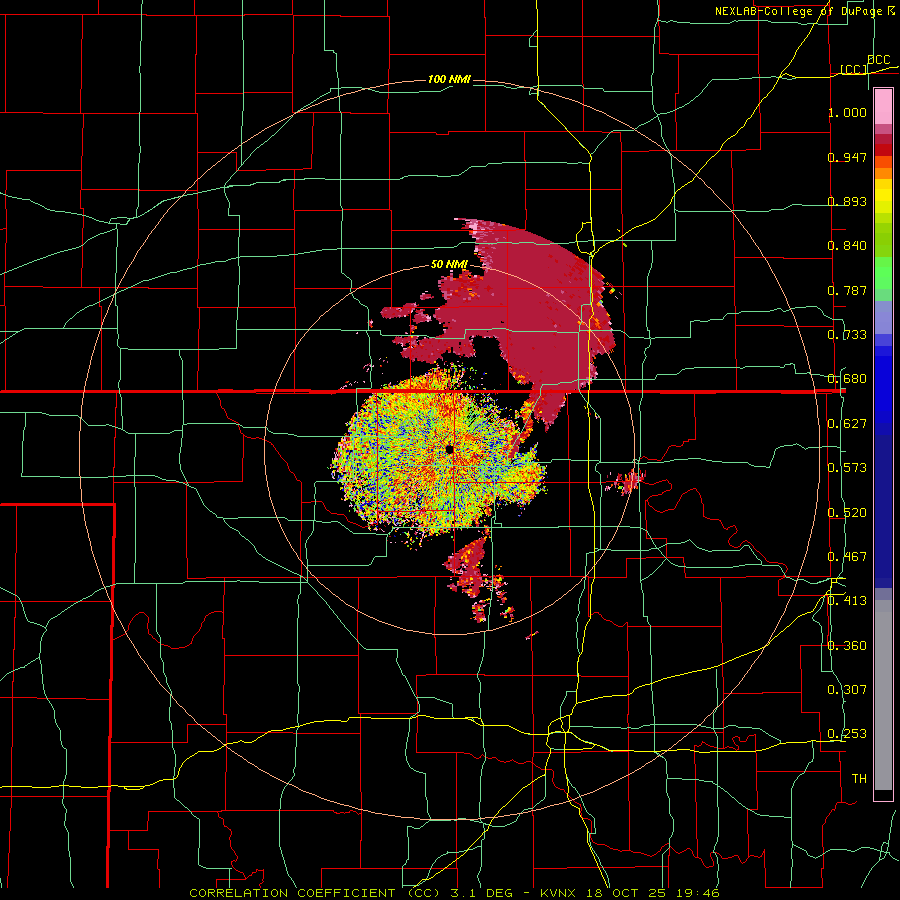Click the 0.360 scale label
The image size is (900, 900).
click(x=847, y=646)
